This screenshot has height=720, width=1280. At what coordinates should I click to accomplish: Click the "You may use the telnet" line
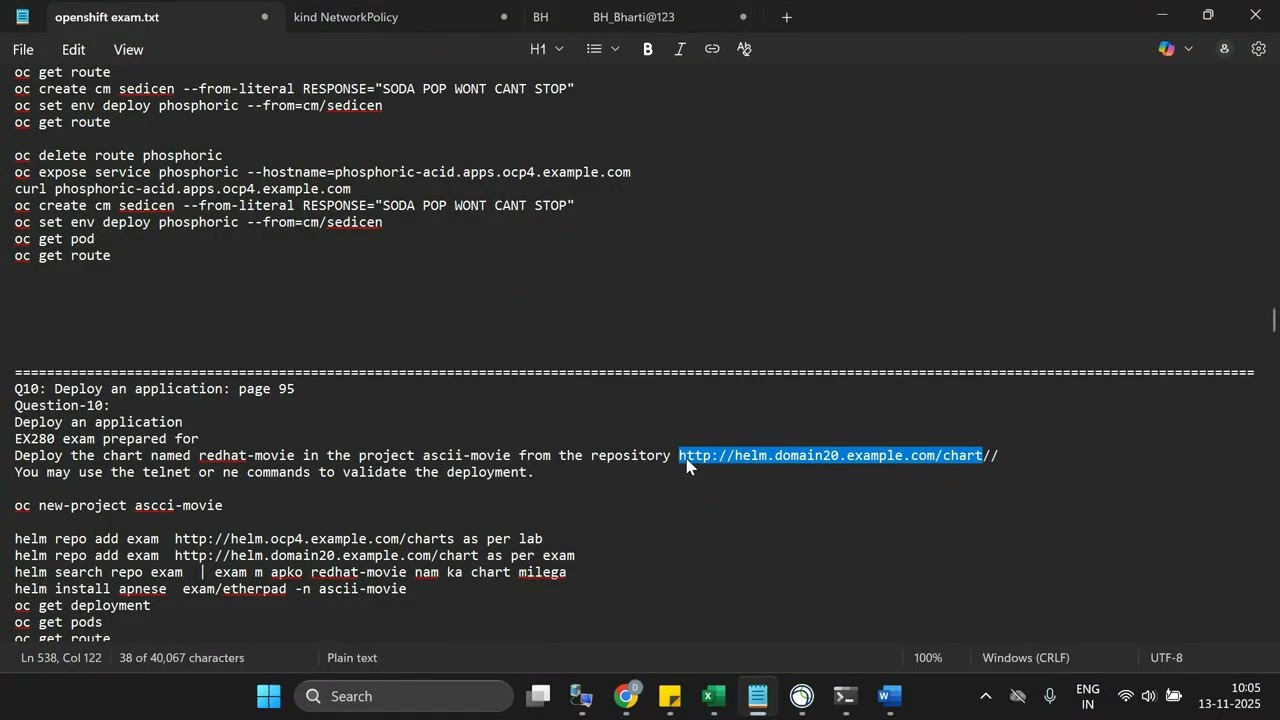[x=274, y=472]
